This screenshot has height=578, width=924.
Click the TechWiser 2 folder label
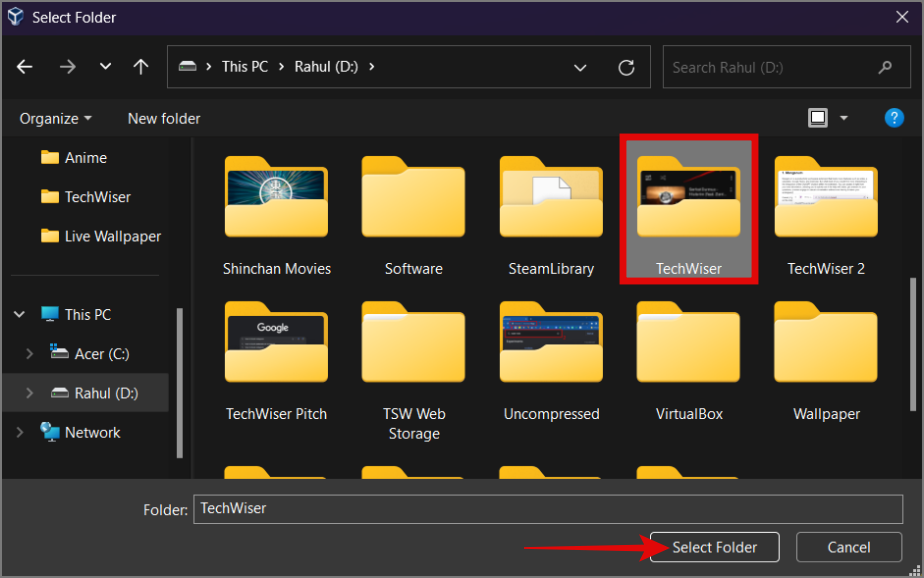click(x=826, y=269)
